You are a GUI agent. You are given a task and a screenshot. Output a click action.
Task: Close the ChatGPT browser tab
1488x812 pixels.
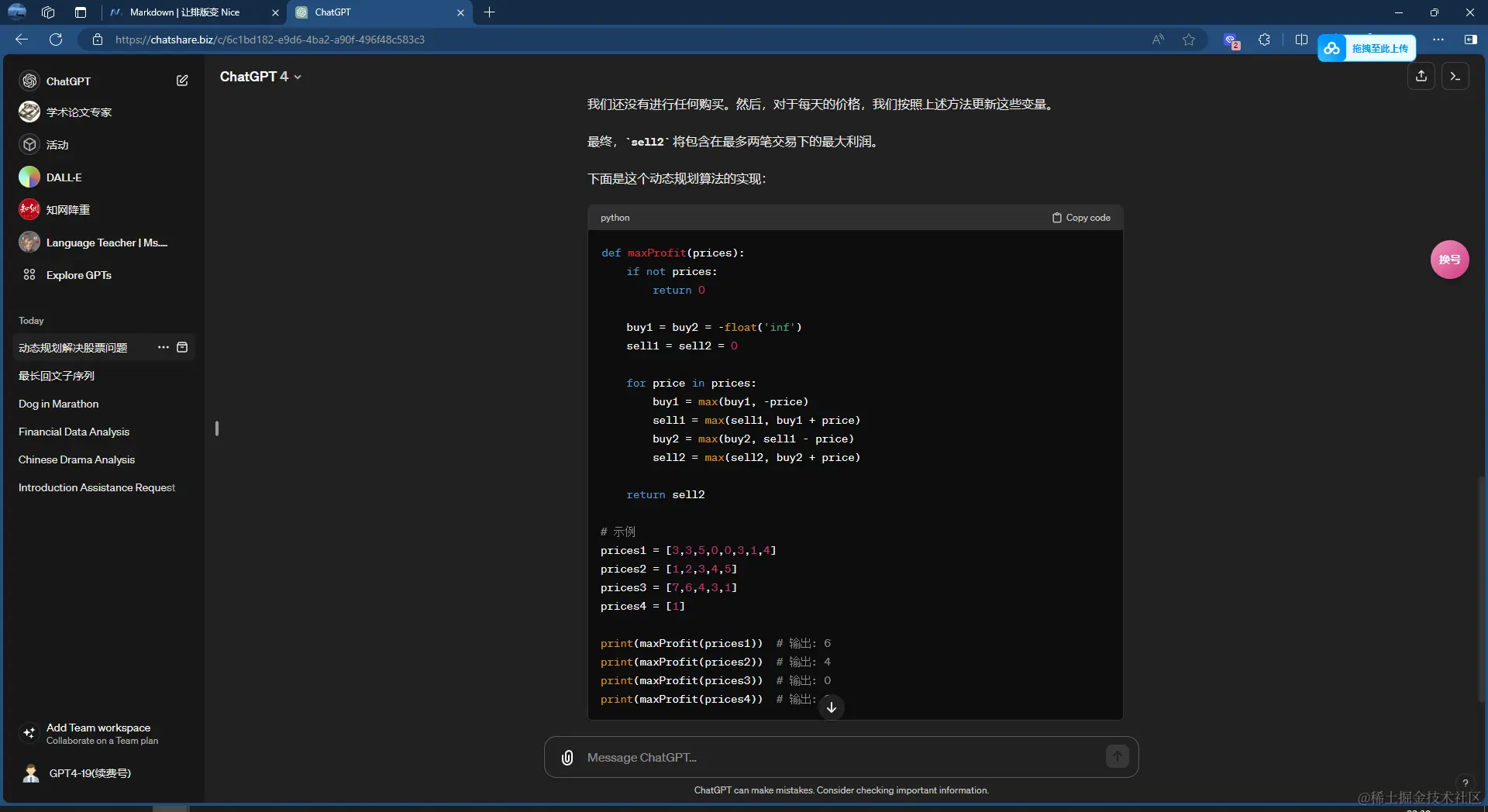pyautogui.click(x=460, y=12)
